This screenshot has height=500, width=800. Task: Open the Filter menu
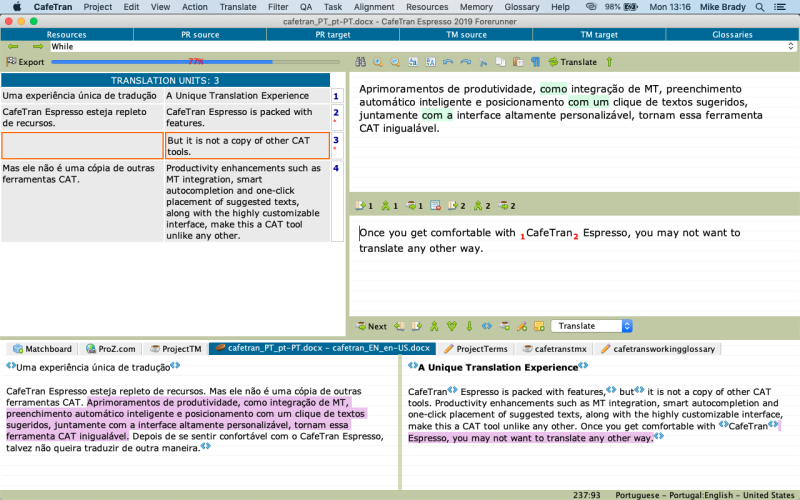coord(278,7)
